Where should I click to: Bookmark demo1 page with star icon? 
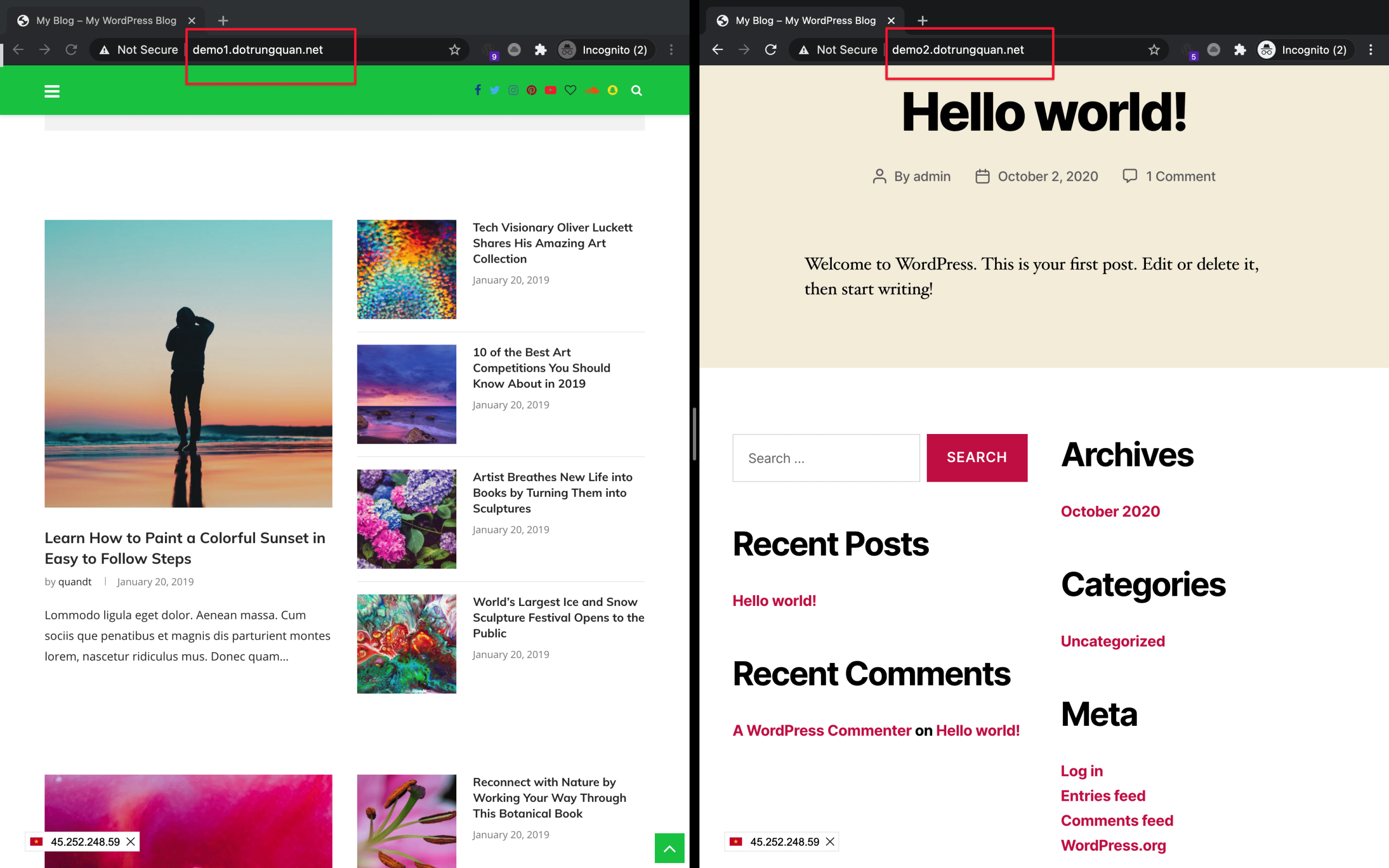455,50
